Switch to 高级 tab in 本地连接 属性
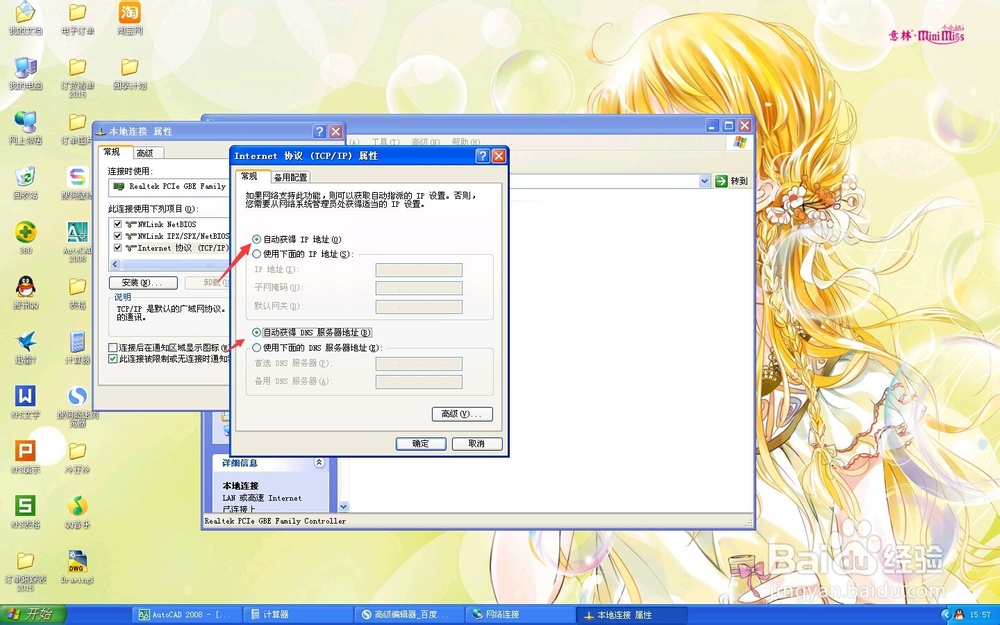Image resolution: width=1000 pixels, height=625 pixels. tap(145, 153)
